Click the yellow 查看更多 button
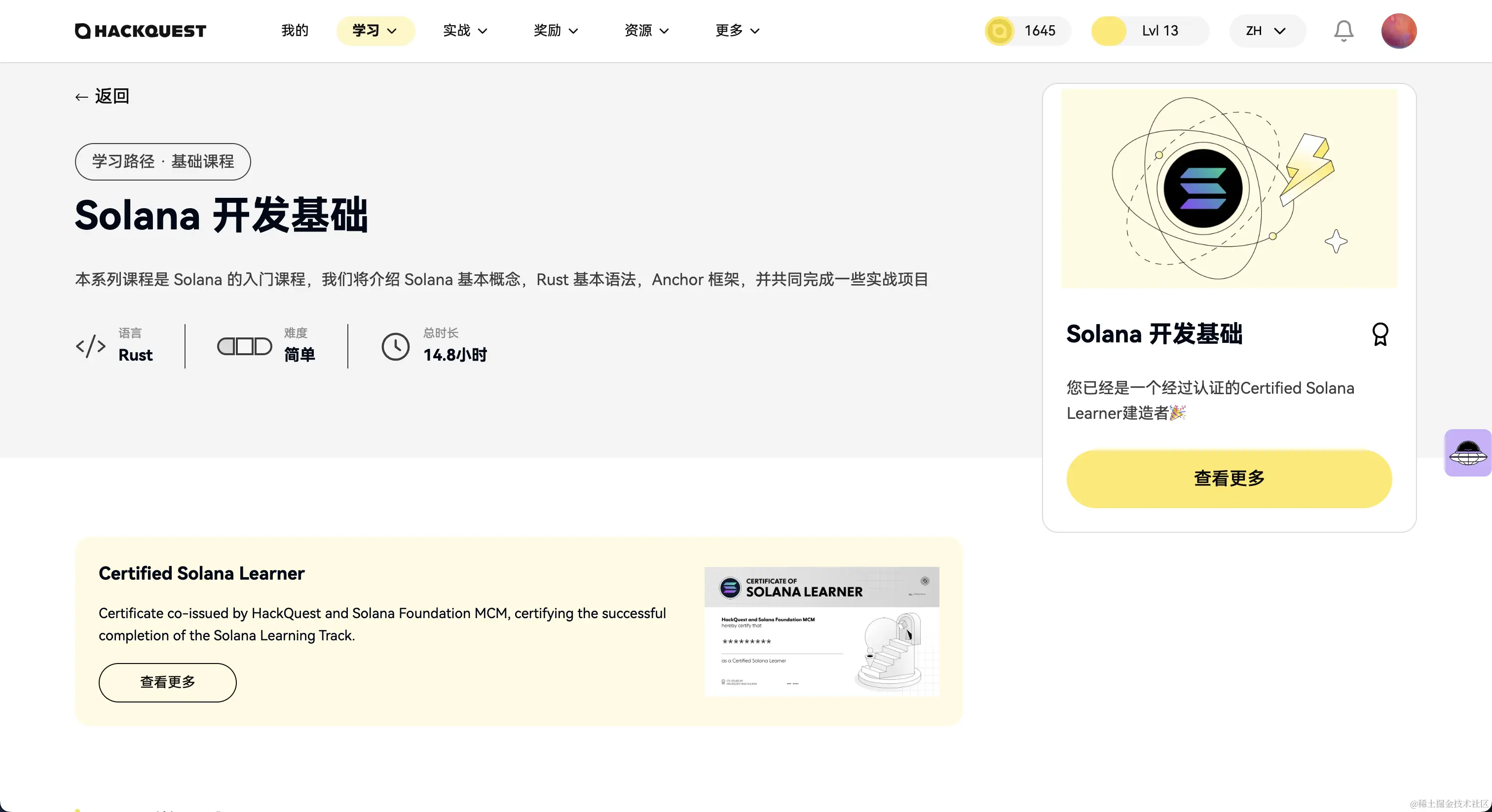 (1229, 479)
